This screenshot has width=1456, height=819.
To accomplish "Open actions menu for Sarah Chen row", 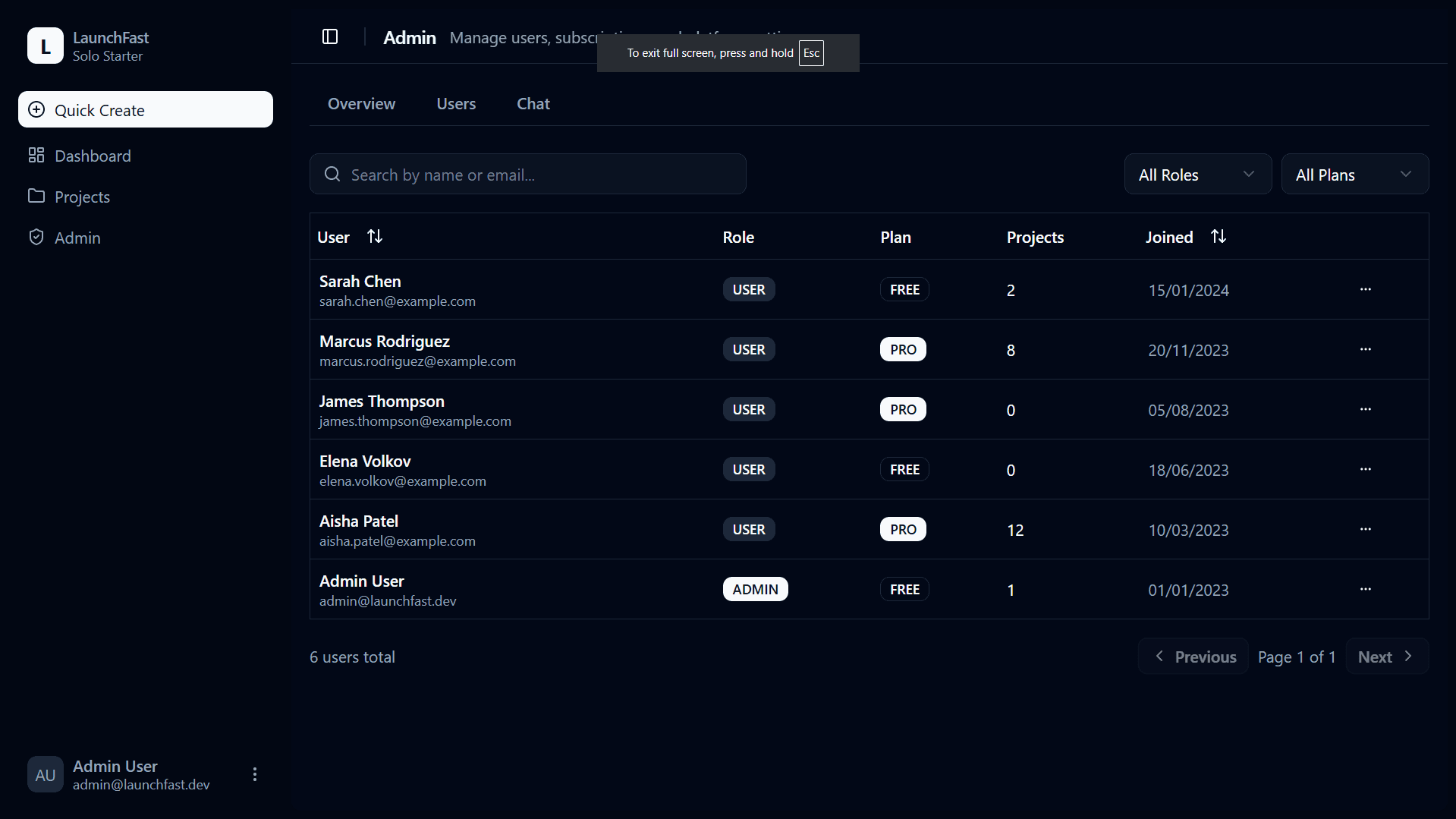I will (1366, 289).
